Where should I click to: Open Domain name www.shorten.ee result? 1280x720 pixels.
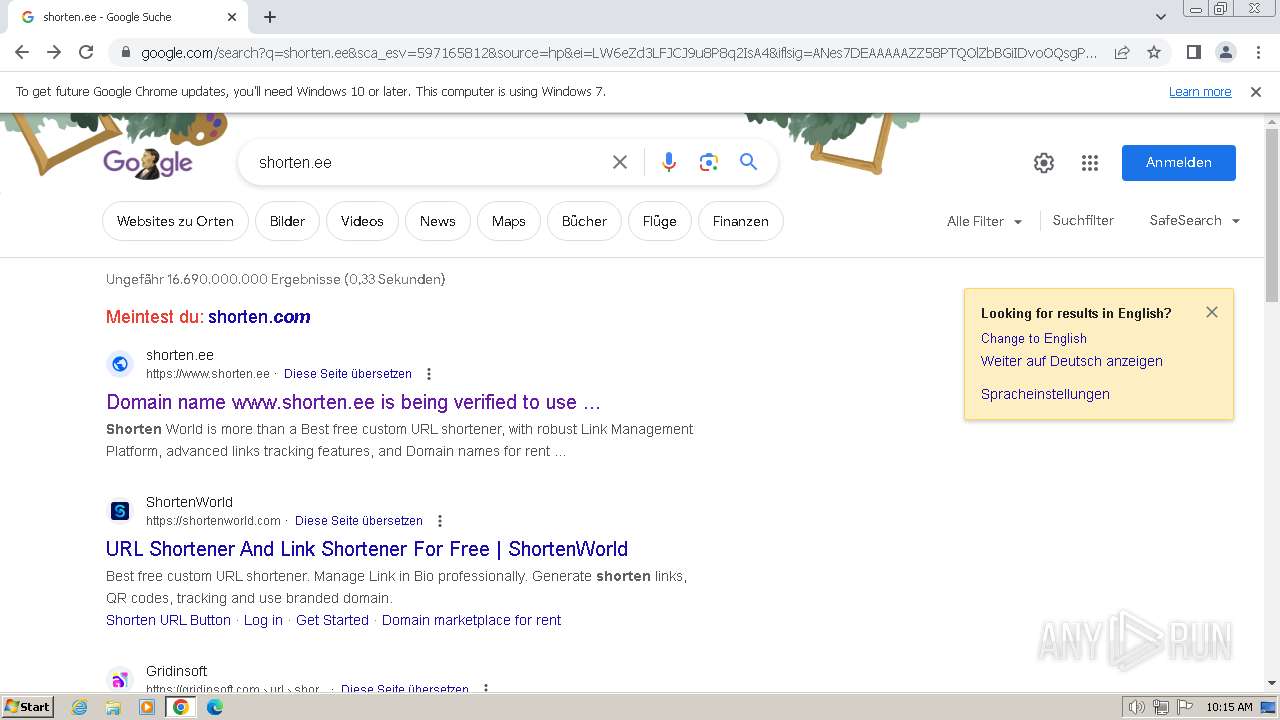click(x=353, y=402)
